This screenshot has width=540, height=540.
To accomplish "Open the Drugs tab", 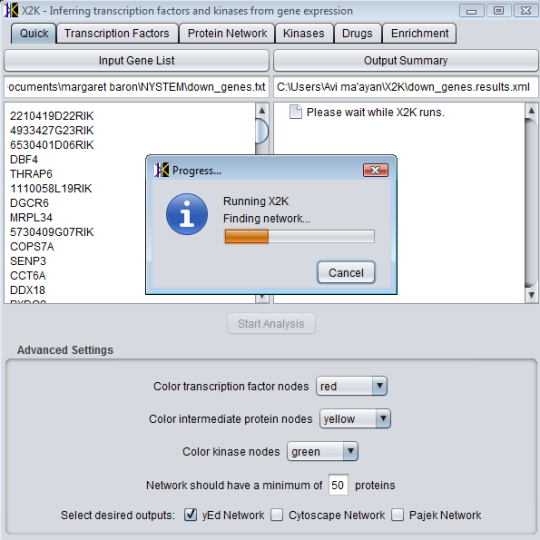I will pos(357,33).
